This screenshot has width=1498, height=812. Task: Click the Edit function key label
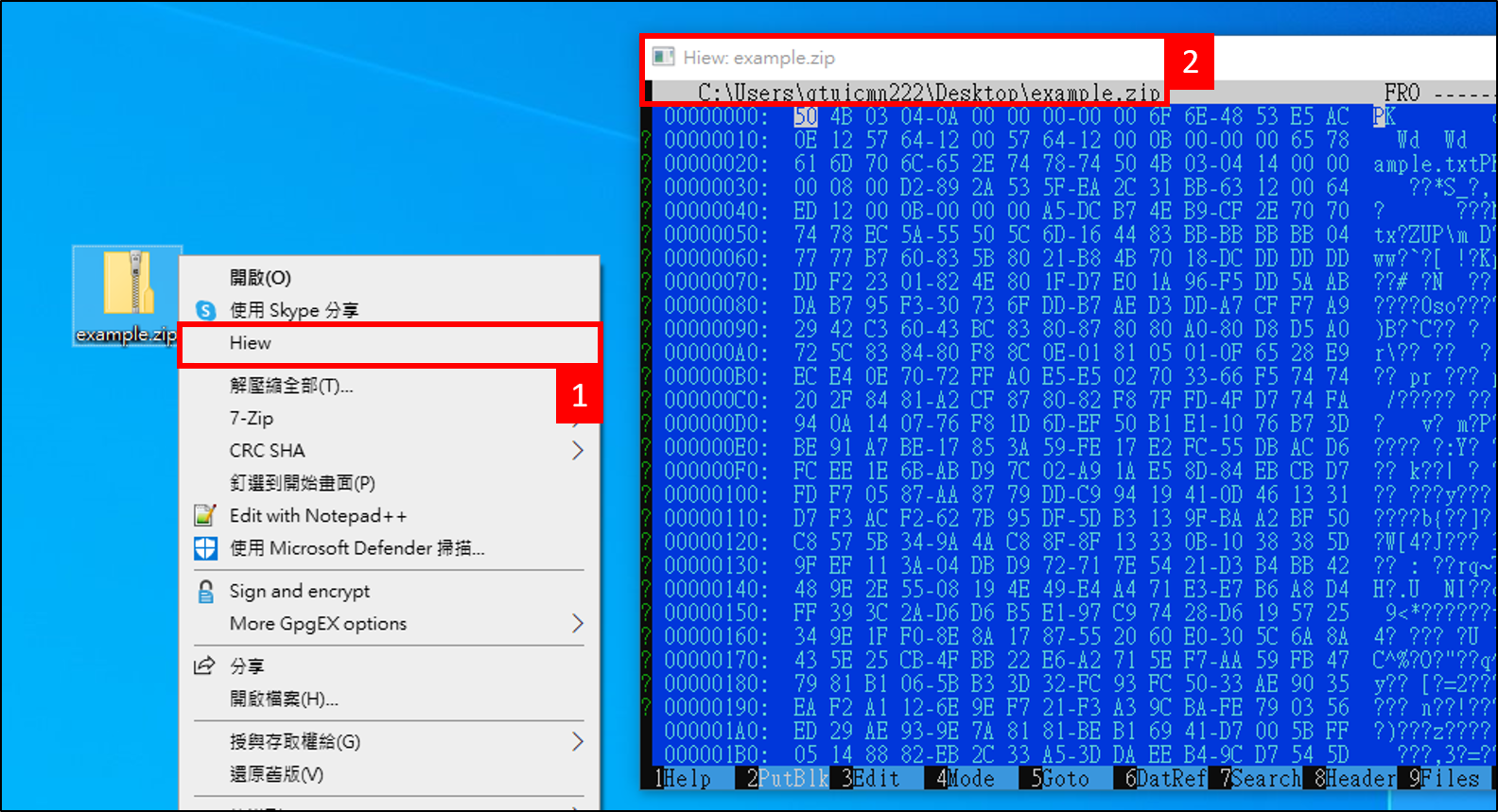[876, 779]
